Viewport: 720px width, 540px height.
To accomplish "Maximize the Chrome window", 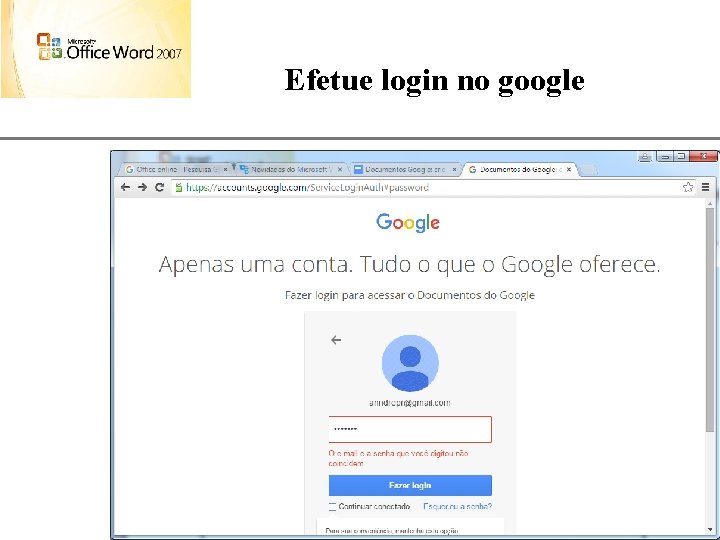I will coord(681,157).
